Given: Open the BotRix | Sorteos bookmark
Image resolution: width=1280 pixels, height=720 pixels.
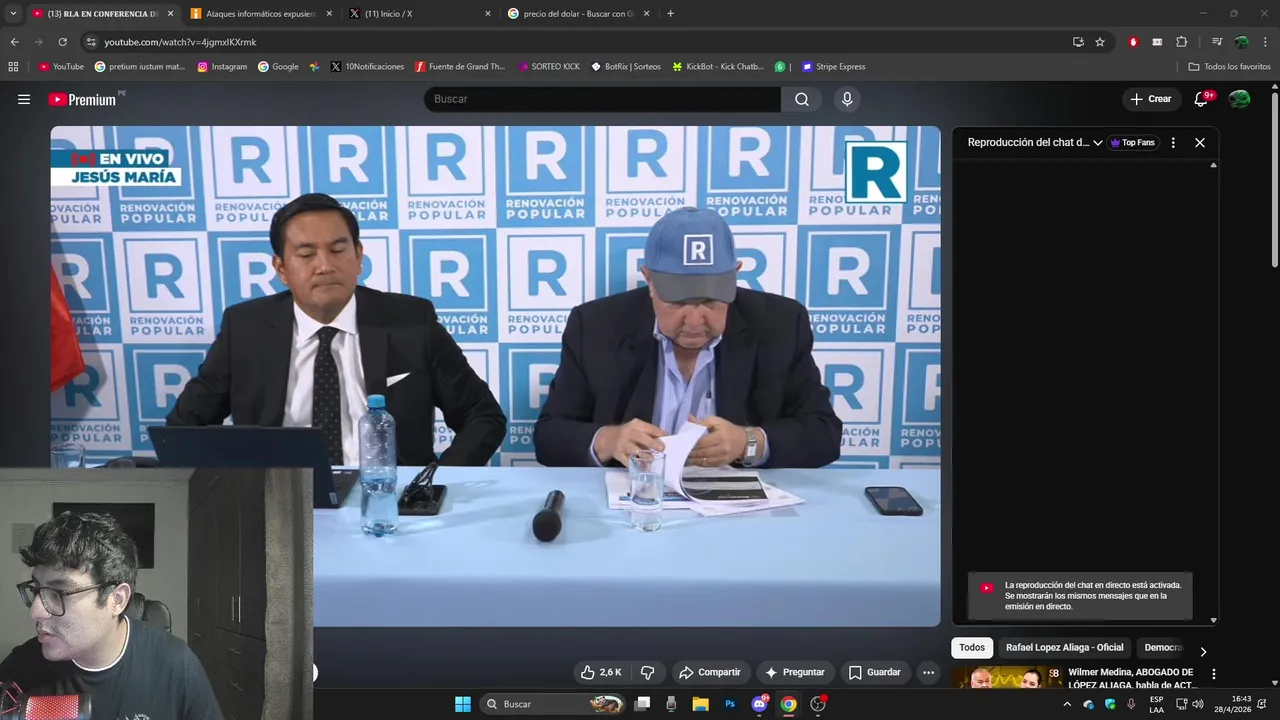Looking at the screenshot, I should [626, 66].
